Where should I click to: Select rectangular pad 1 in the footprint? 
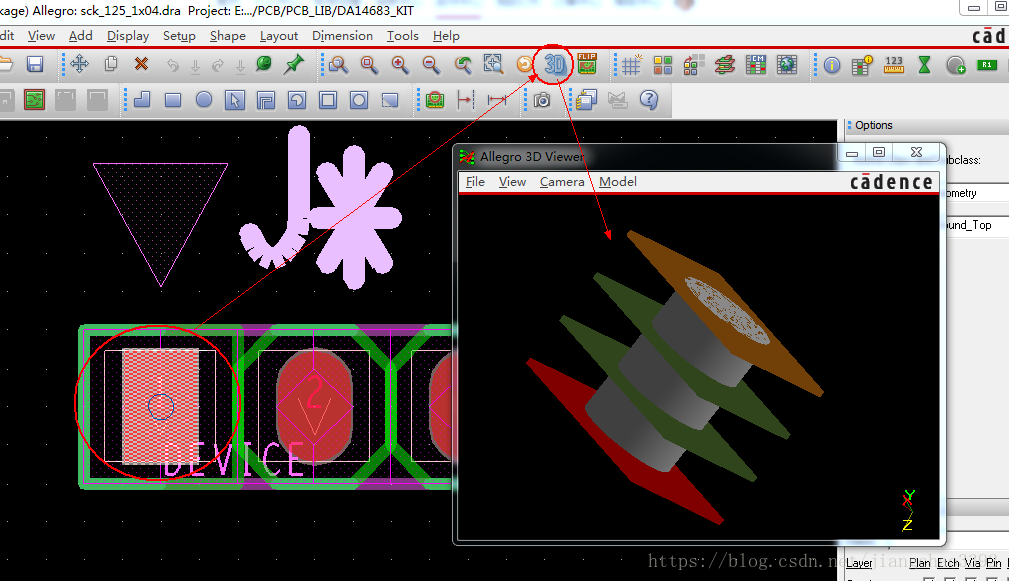160,406
